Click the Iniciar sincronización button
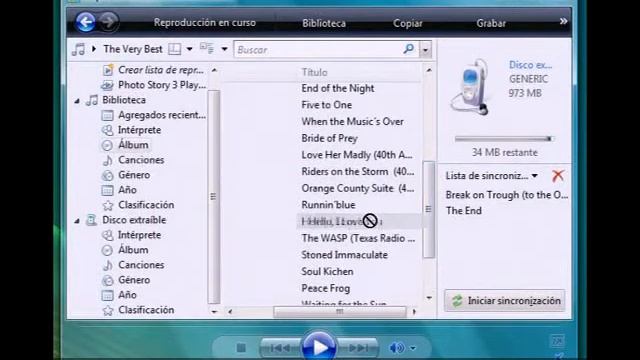The height and width of the screenshot is (360, 640). point(505,301)
